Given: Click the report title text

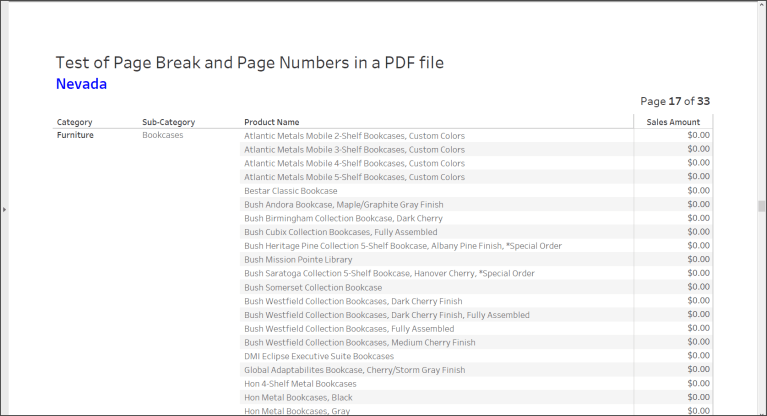Looking at the screenshot, I should point(249,62).
